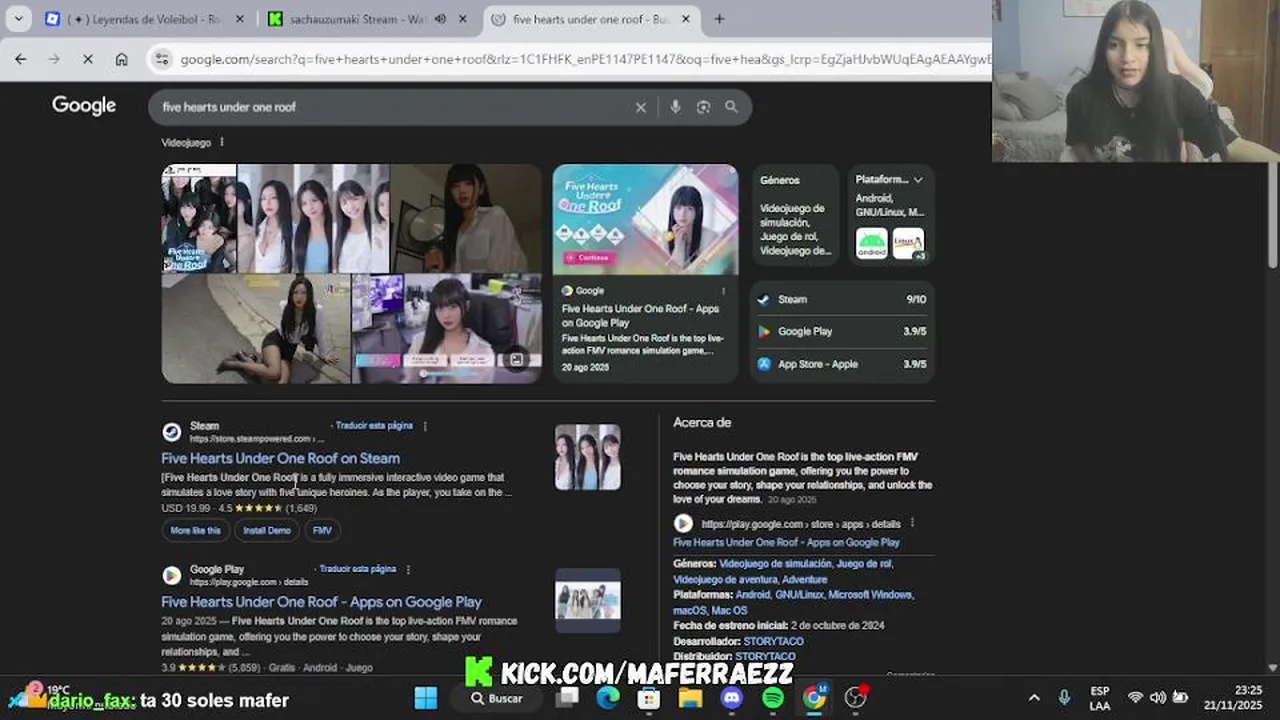
Task: Open the tab search dropdown arrow
Action: coord(19,18)
